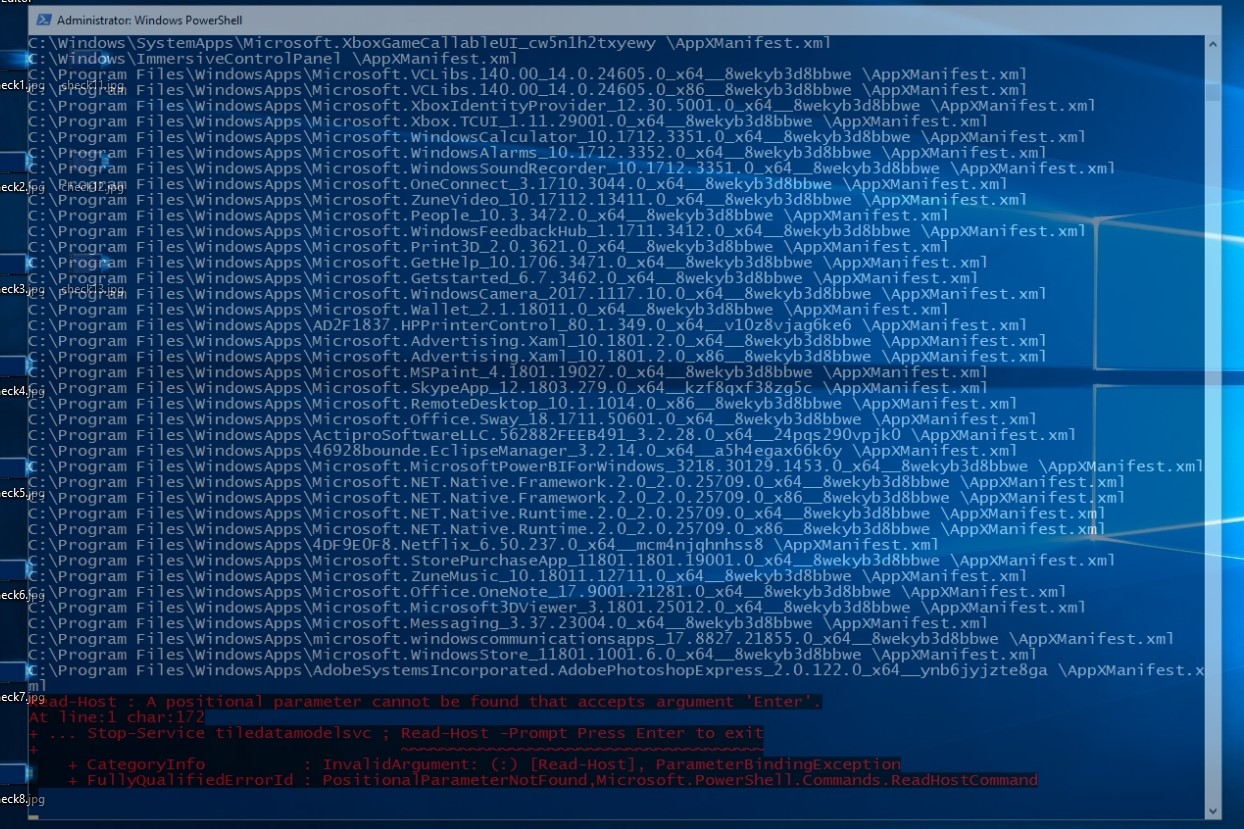Click the GetHelp manifest path line
The width and height of the screenshot is (1244, 829).
[x=507, y=262]
